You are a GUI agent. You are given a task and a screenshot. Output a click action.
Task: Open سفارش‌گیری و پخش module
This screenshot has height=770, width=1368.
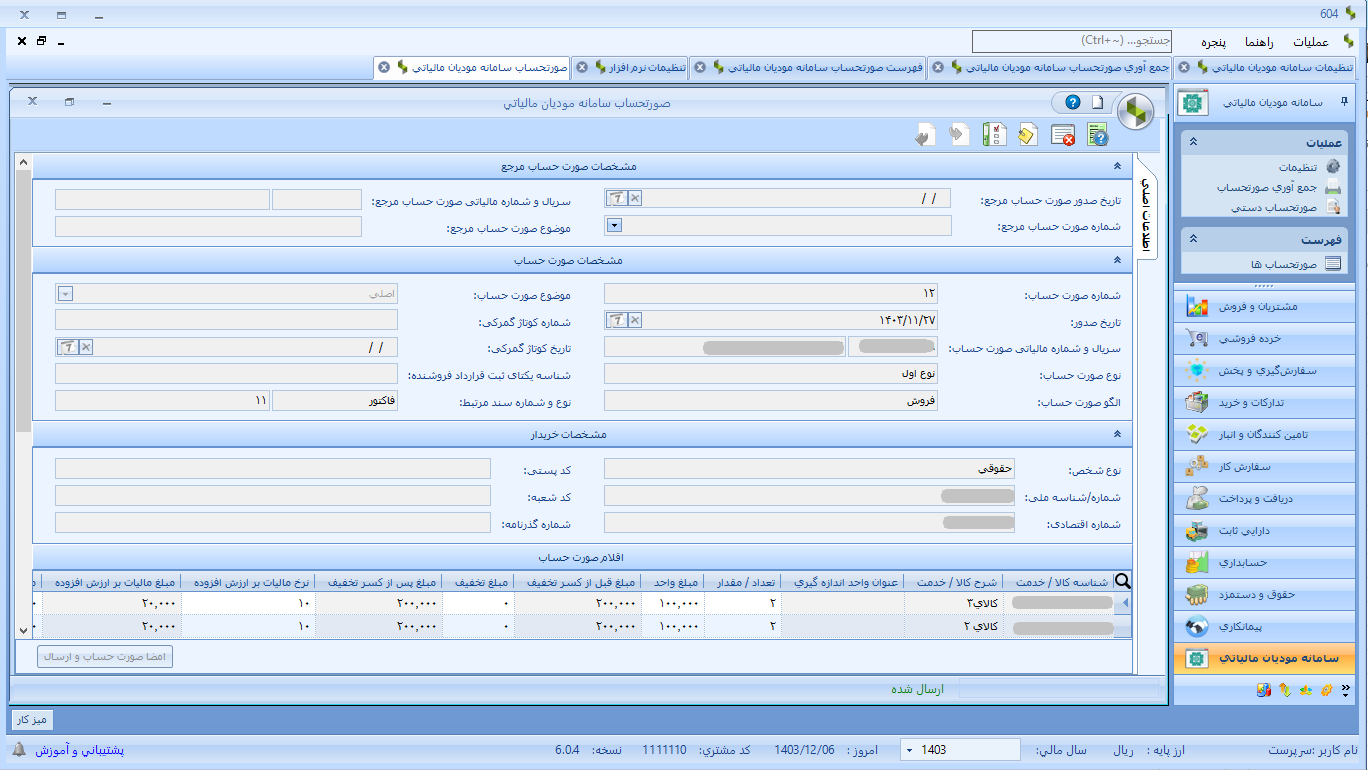[1264, 370]
